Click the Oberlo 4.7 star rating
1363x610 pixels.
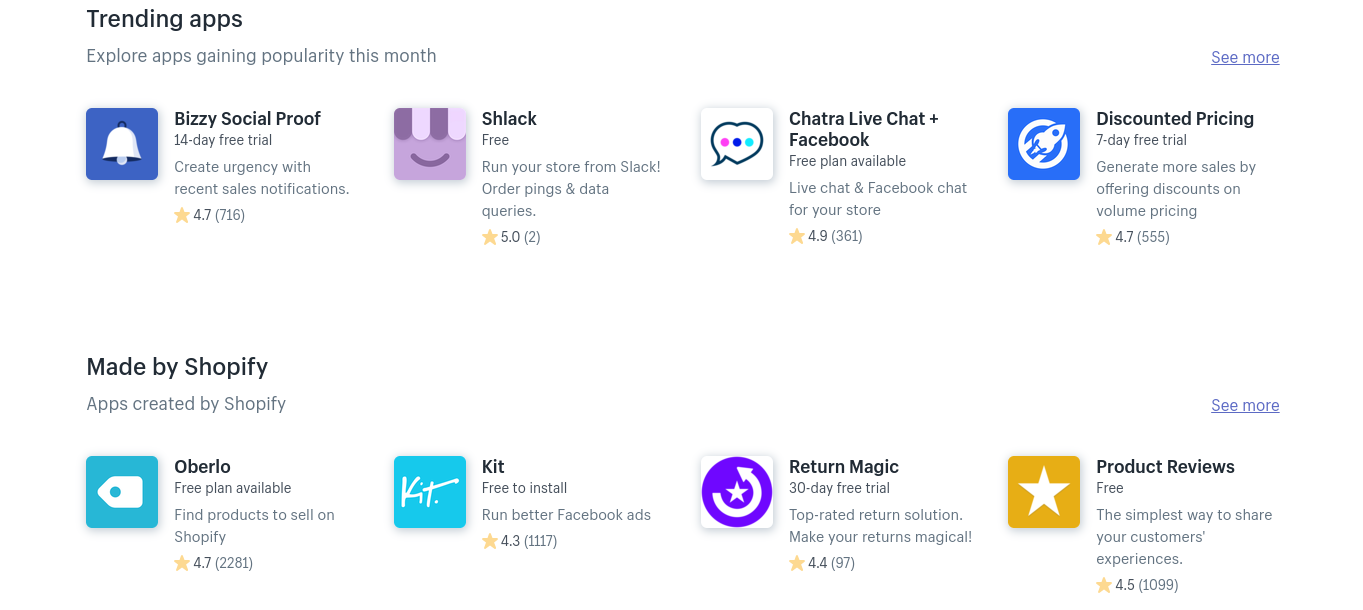[x=213, y=563]
